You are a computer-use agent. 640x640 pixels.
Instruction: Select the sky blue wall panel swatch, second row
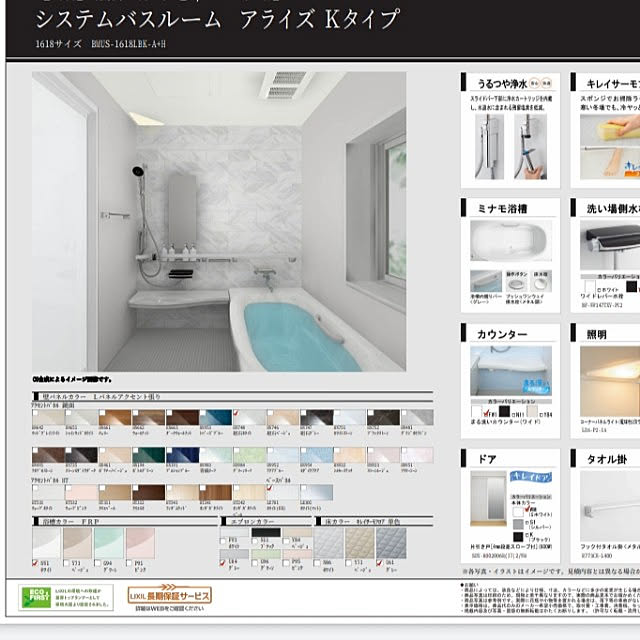tap(316, 455)
